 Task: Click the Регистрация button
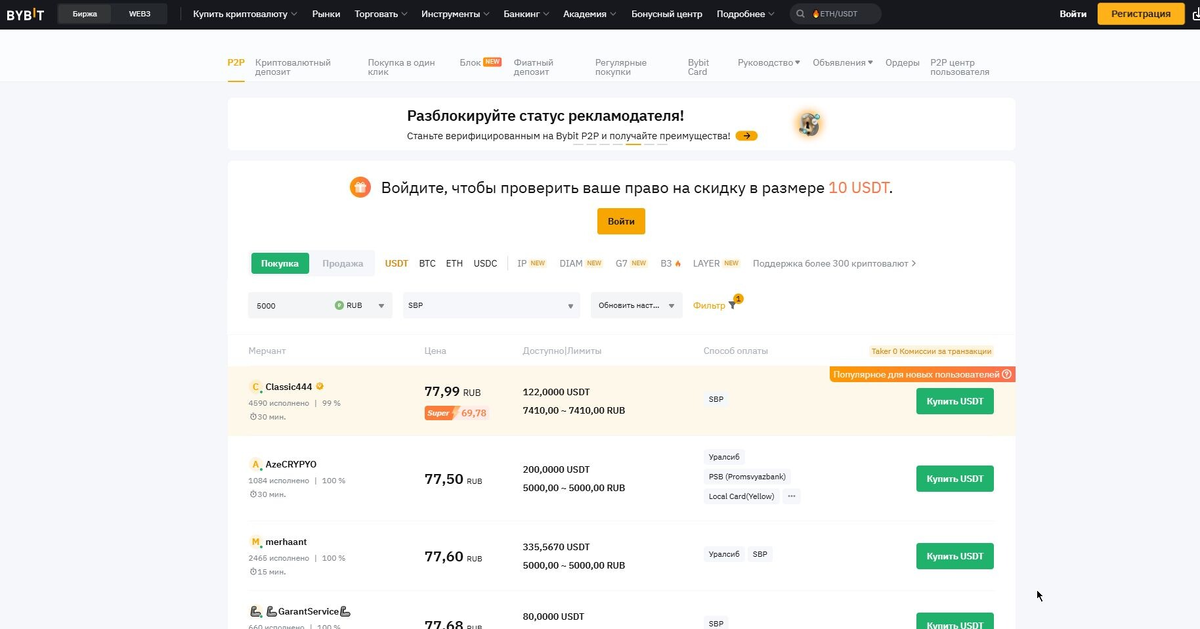1141,14
